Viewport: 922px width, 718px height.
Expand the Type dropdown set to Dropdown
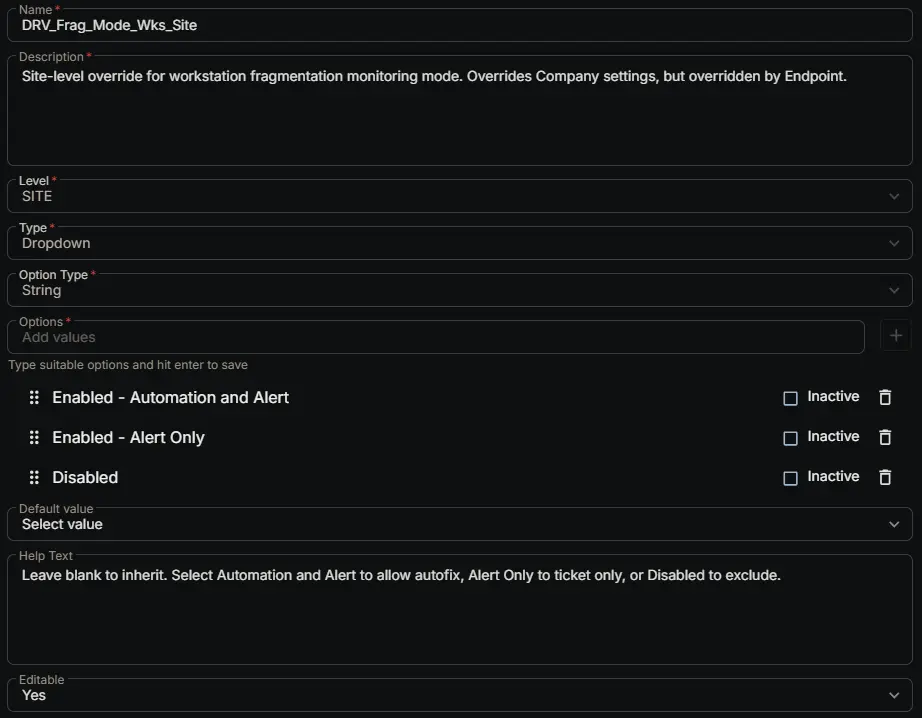[460, 243]
